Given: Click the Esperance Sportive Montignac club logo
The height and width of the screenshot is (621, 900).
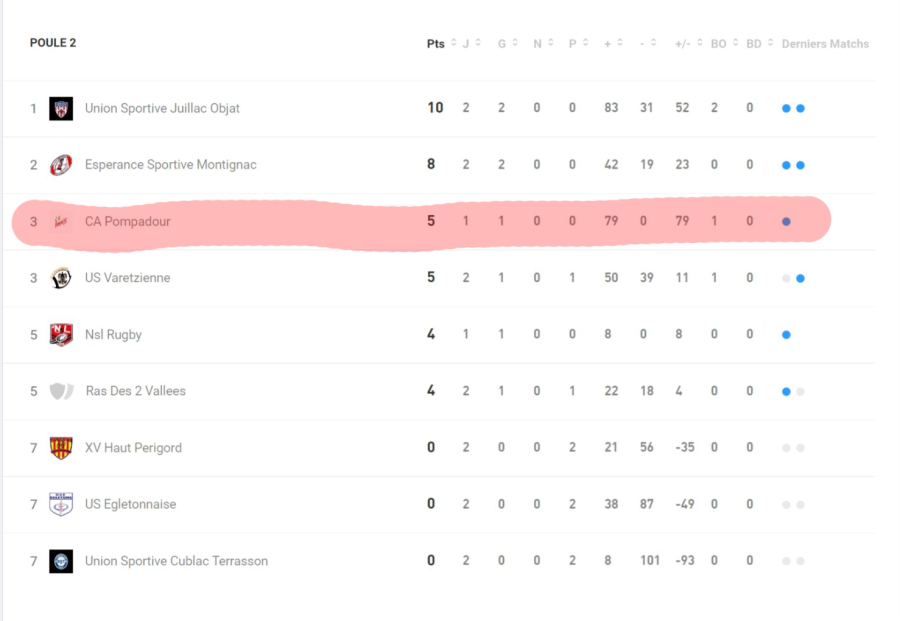Looking at the screenshot, I should [x=61, y=165].
